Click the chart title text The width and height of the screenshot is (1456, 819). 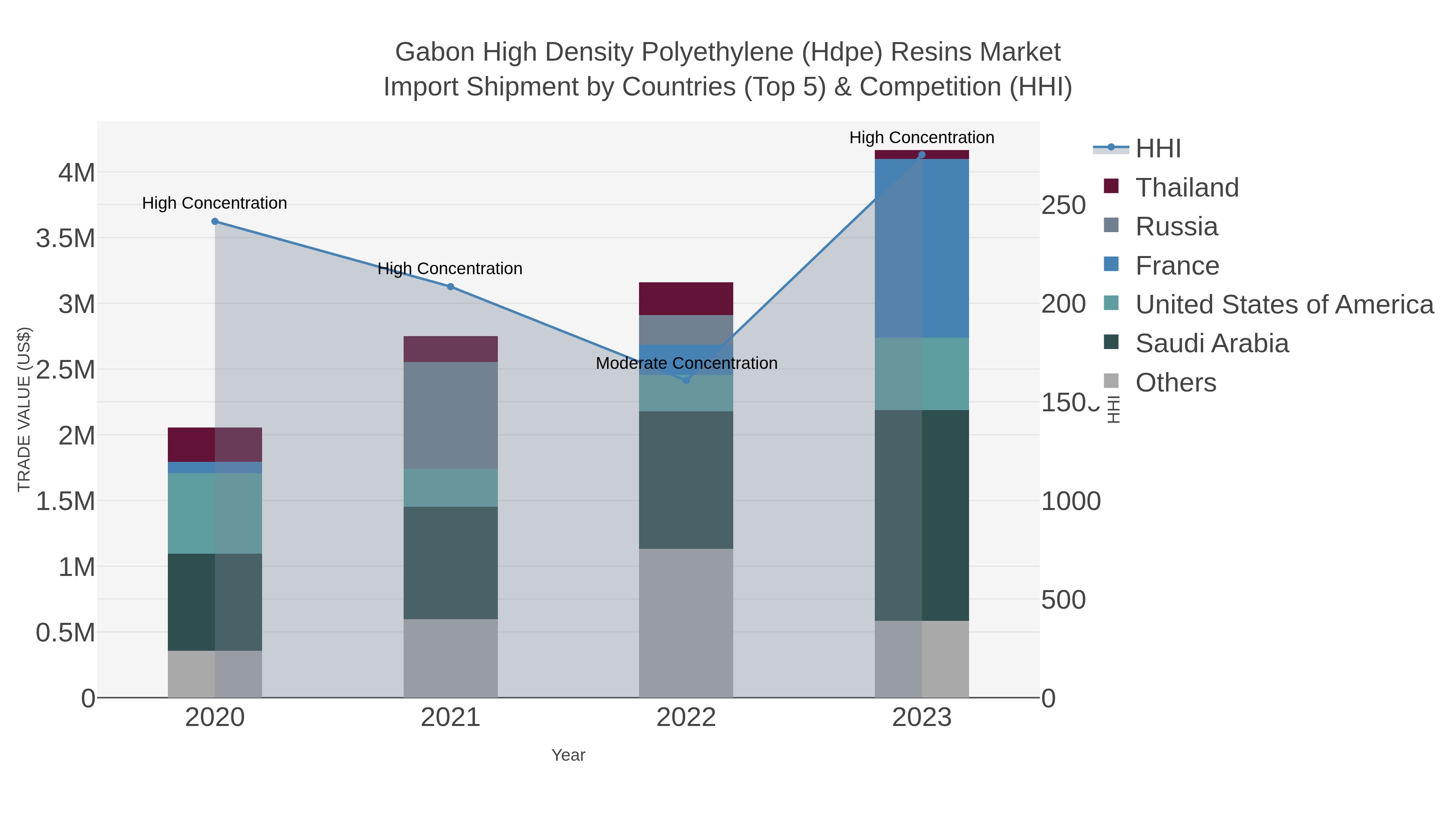click(x=728, y=69)
